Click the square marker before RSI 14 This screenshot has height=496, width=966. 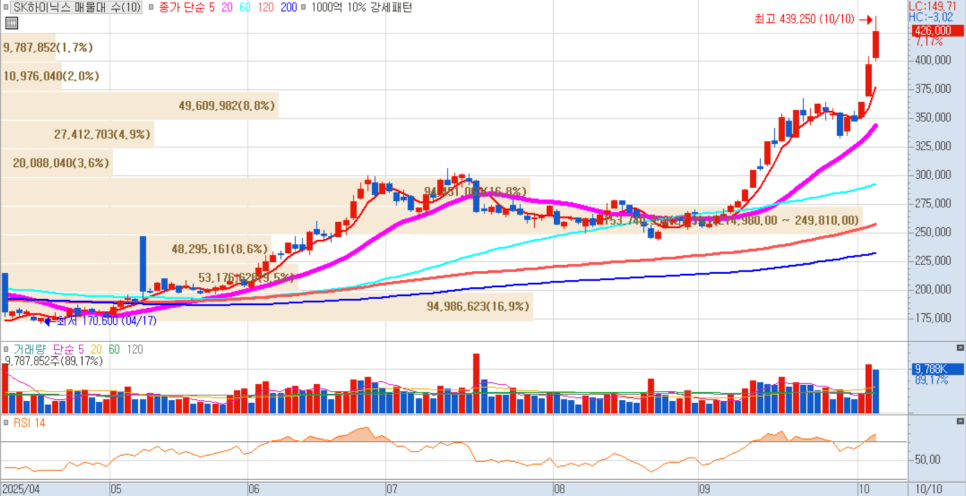pyautogui.click(x=6, y=423)
